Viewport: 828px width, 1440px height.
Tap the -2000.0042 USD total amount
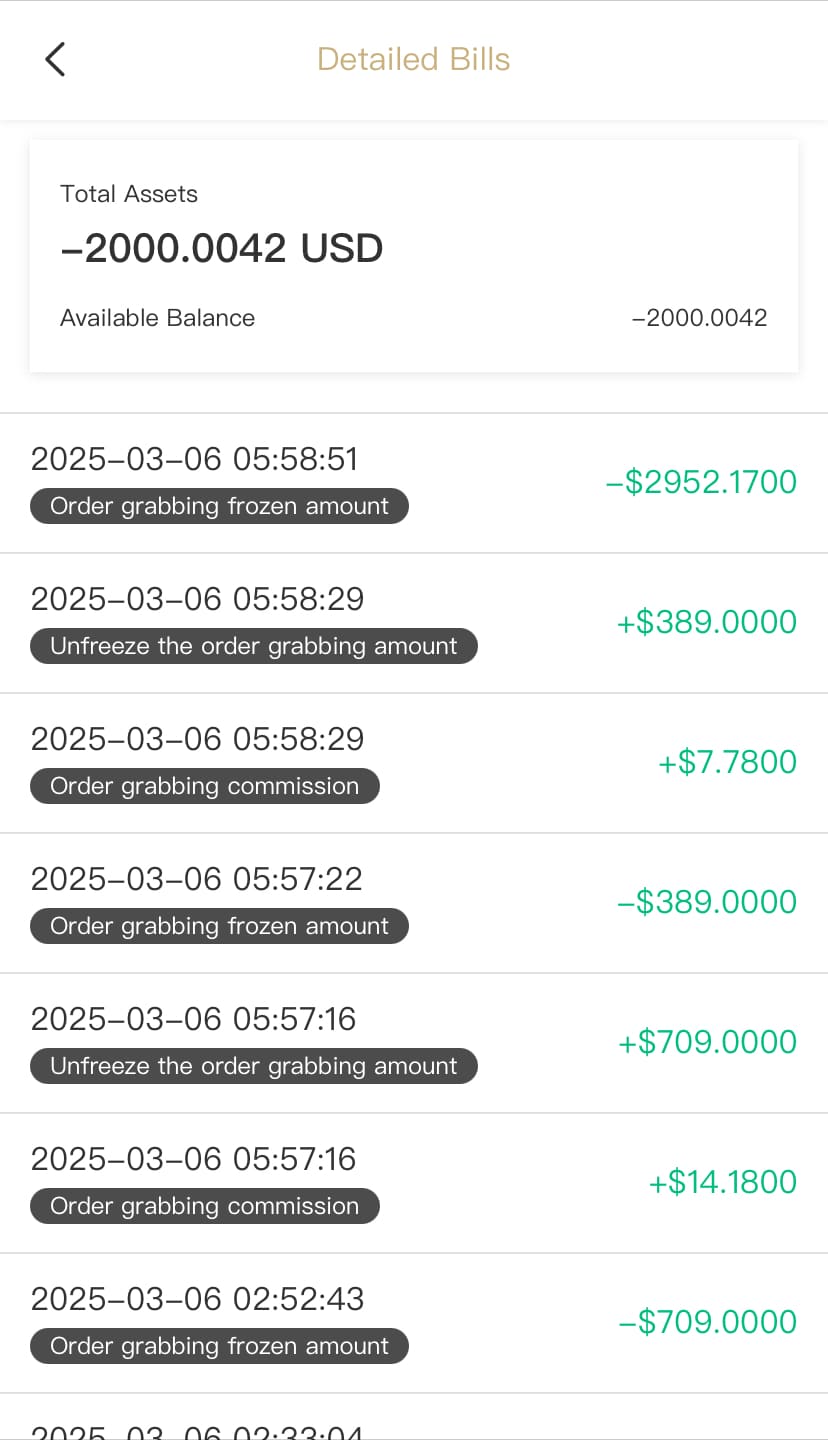pos(221,248)
